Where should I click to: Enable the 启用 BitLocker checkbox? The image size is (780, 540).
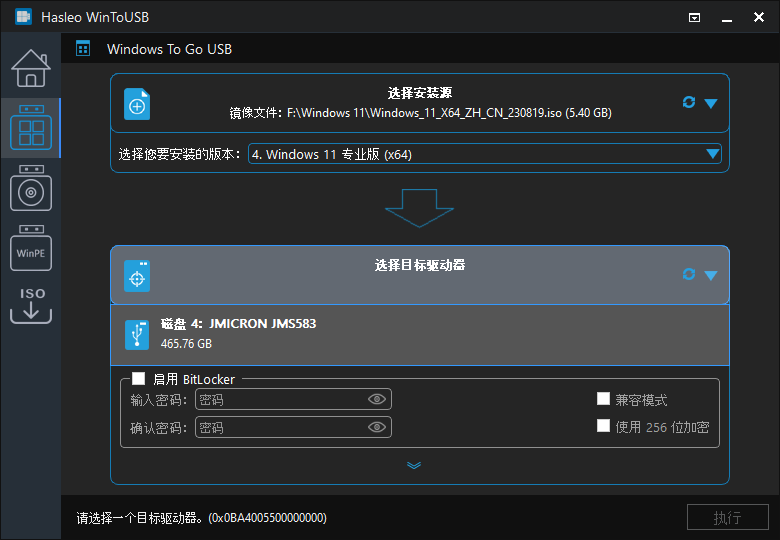coord(138,379)
